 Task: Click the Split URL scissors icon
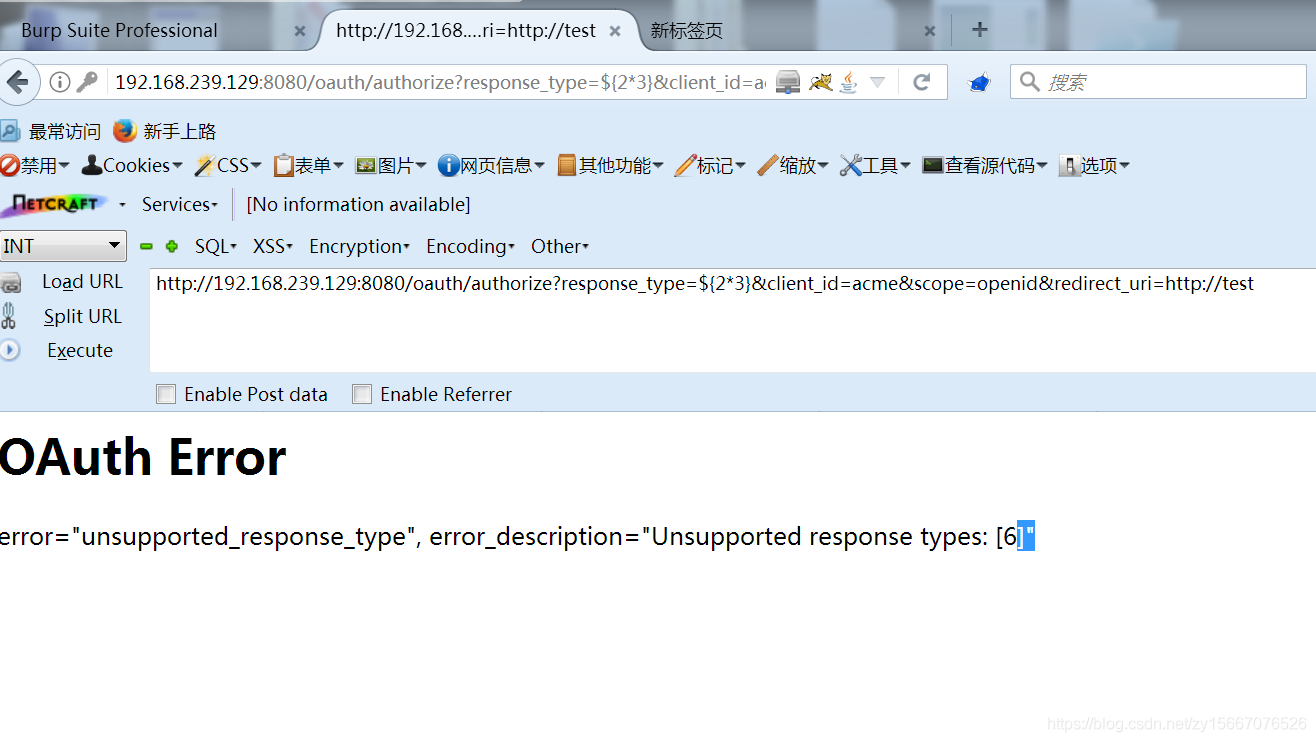pyautogui.click(x=9, y=317)
